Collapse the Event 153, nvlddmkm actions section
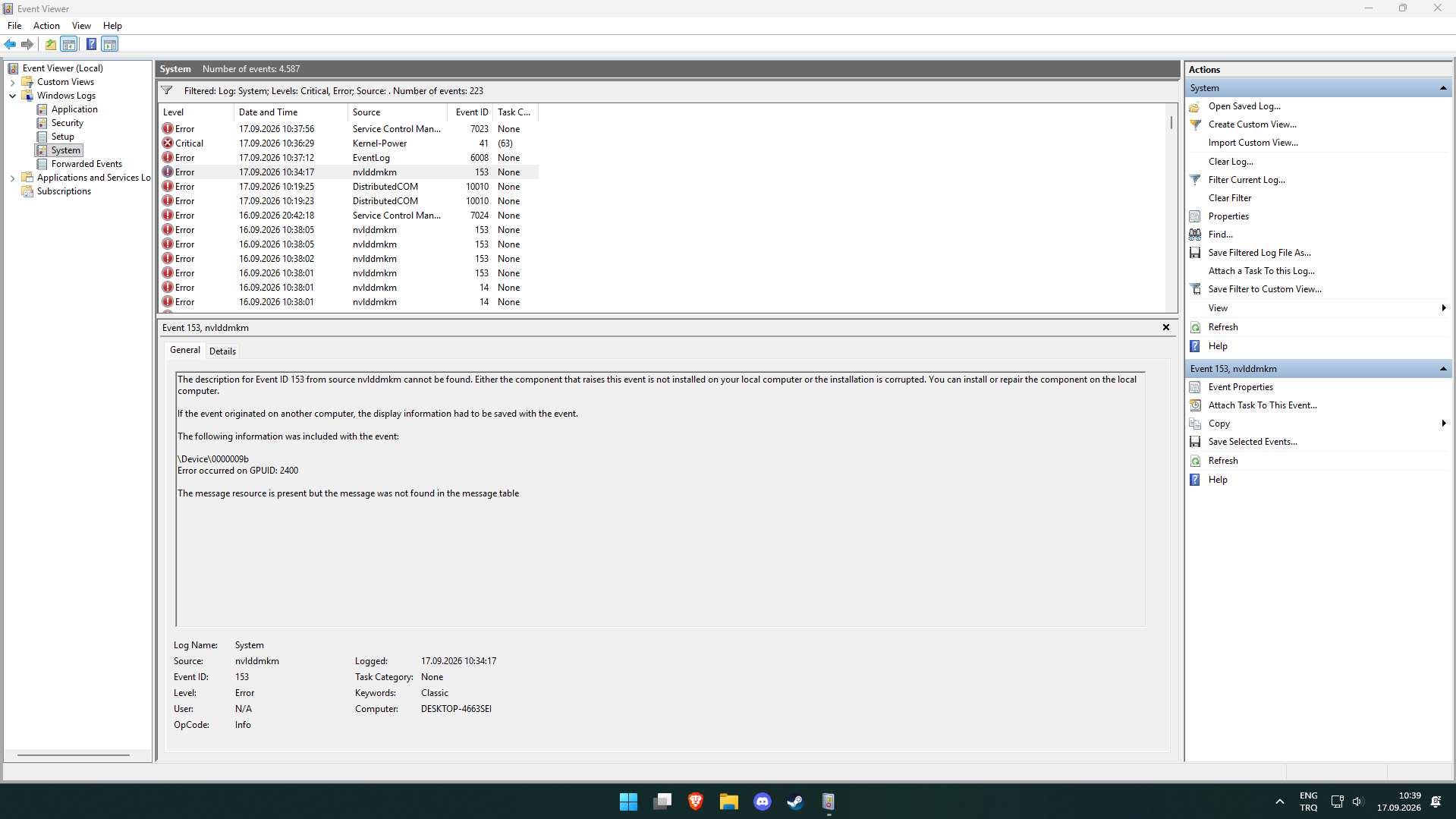Screen dimensions: 1456x819 pos(1443,369)
